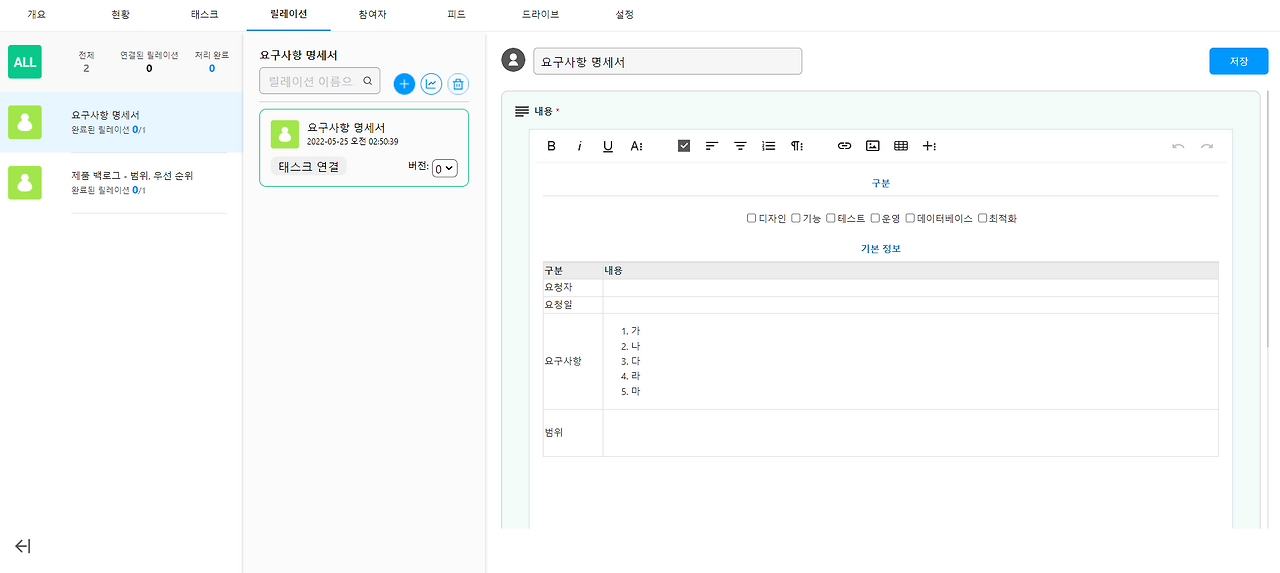The image size is (1280, 573).
Task: Insert a checkbox with the checked-box toolbar icon
Action: pos(684,146)
